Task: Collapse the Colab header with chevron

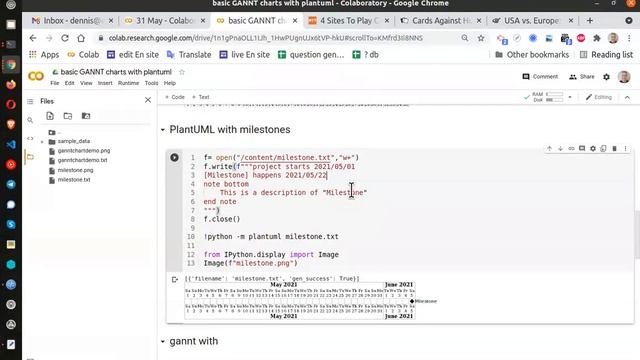Action: pyautogui.click(x=627, y=97)
